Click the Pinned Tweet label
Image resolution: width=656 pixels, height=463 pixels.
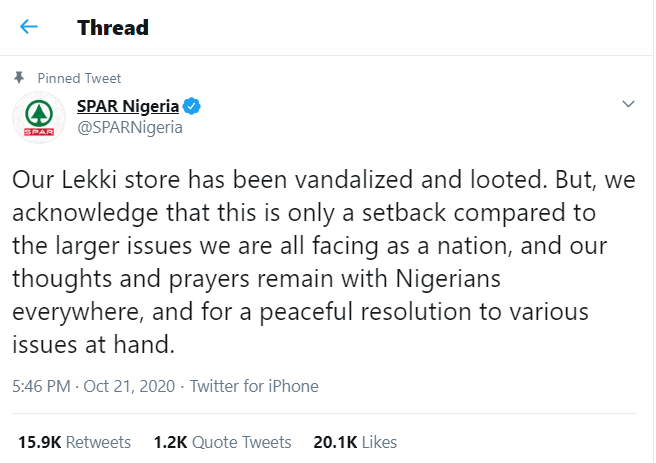79,78
